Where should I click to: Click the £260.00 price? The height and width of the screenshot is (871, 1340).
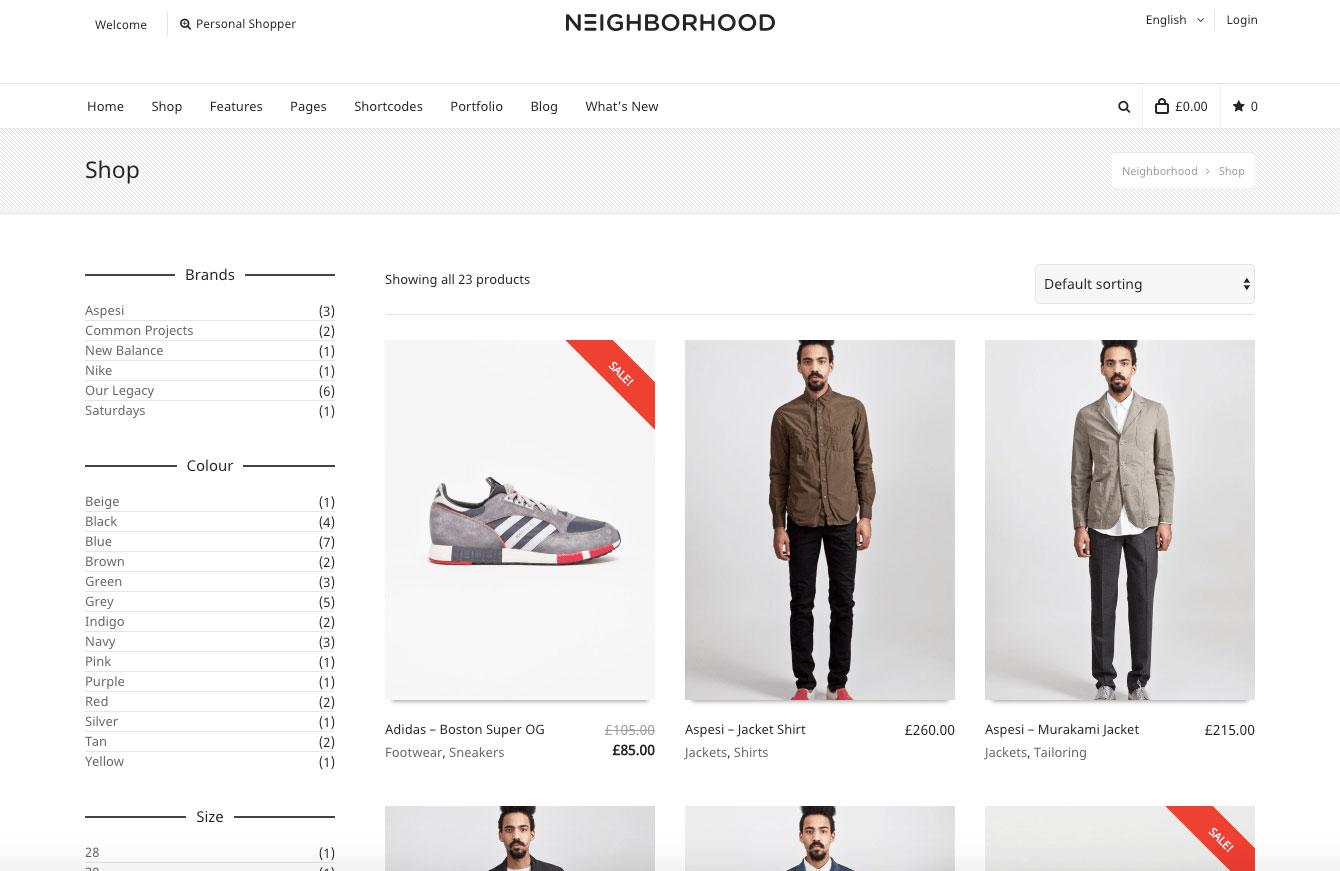(x=930, y=730)
